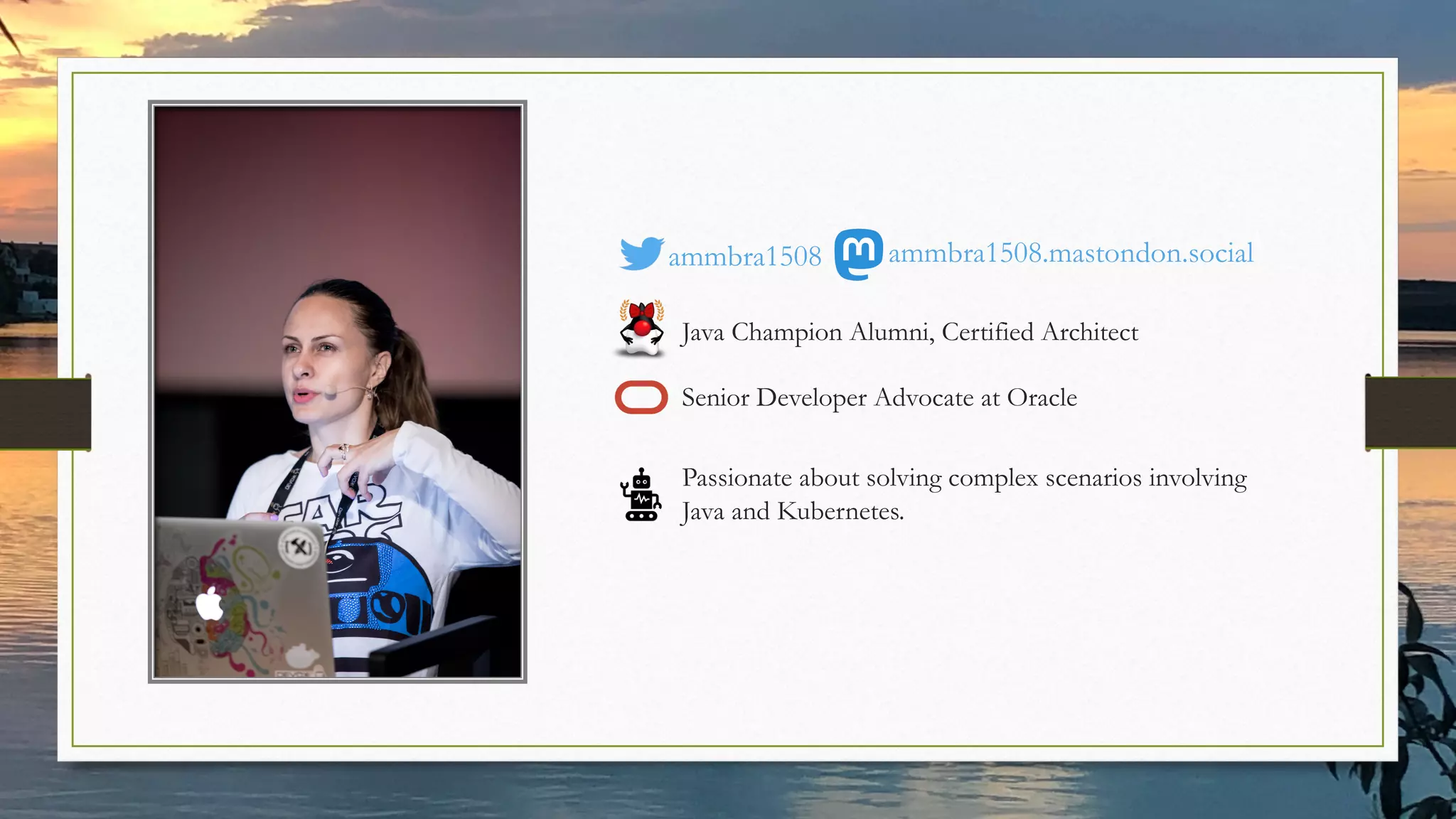Open the ammbra1508.mastondon.social link
Image resolution: width=1456 pixels, height=819 pixels.
[1070, 253]
